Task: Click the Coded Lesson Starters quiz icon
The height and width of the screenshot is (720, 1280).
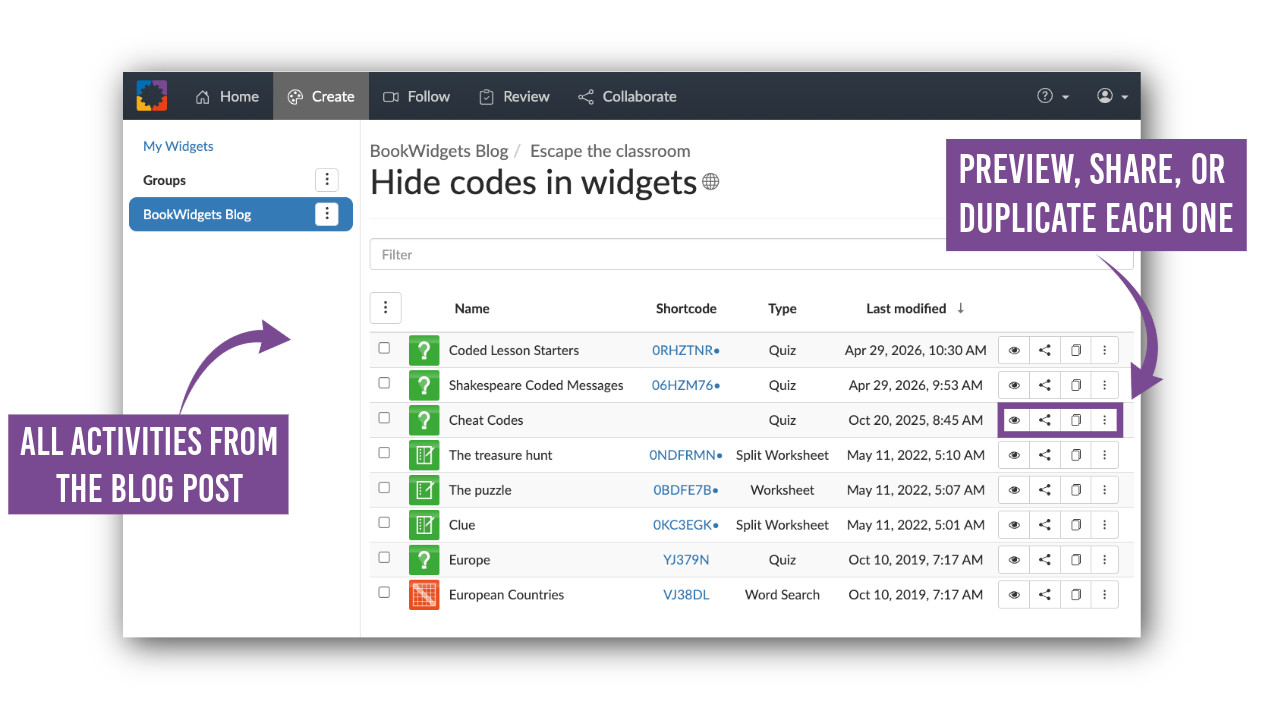Action: click(424, 350)
